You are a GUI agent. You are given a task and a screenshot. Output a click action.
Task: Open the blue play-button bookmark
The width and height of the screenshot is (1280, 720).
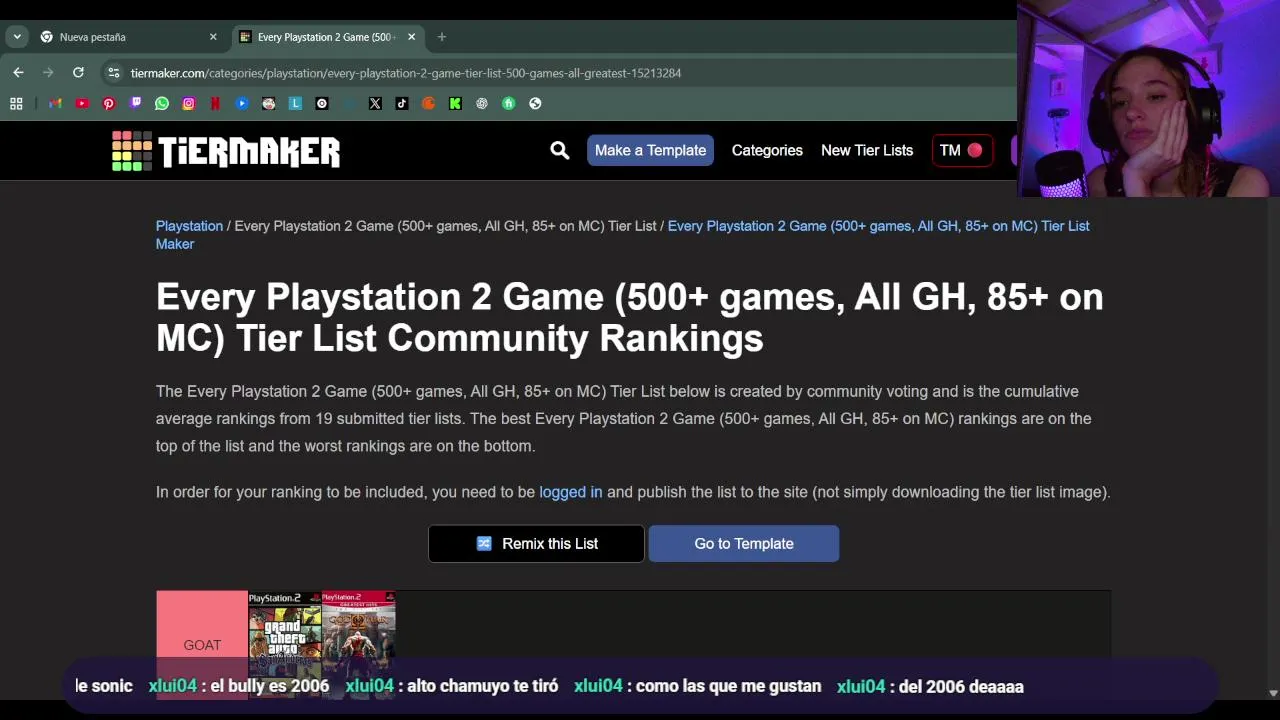click(242, 103)
